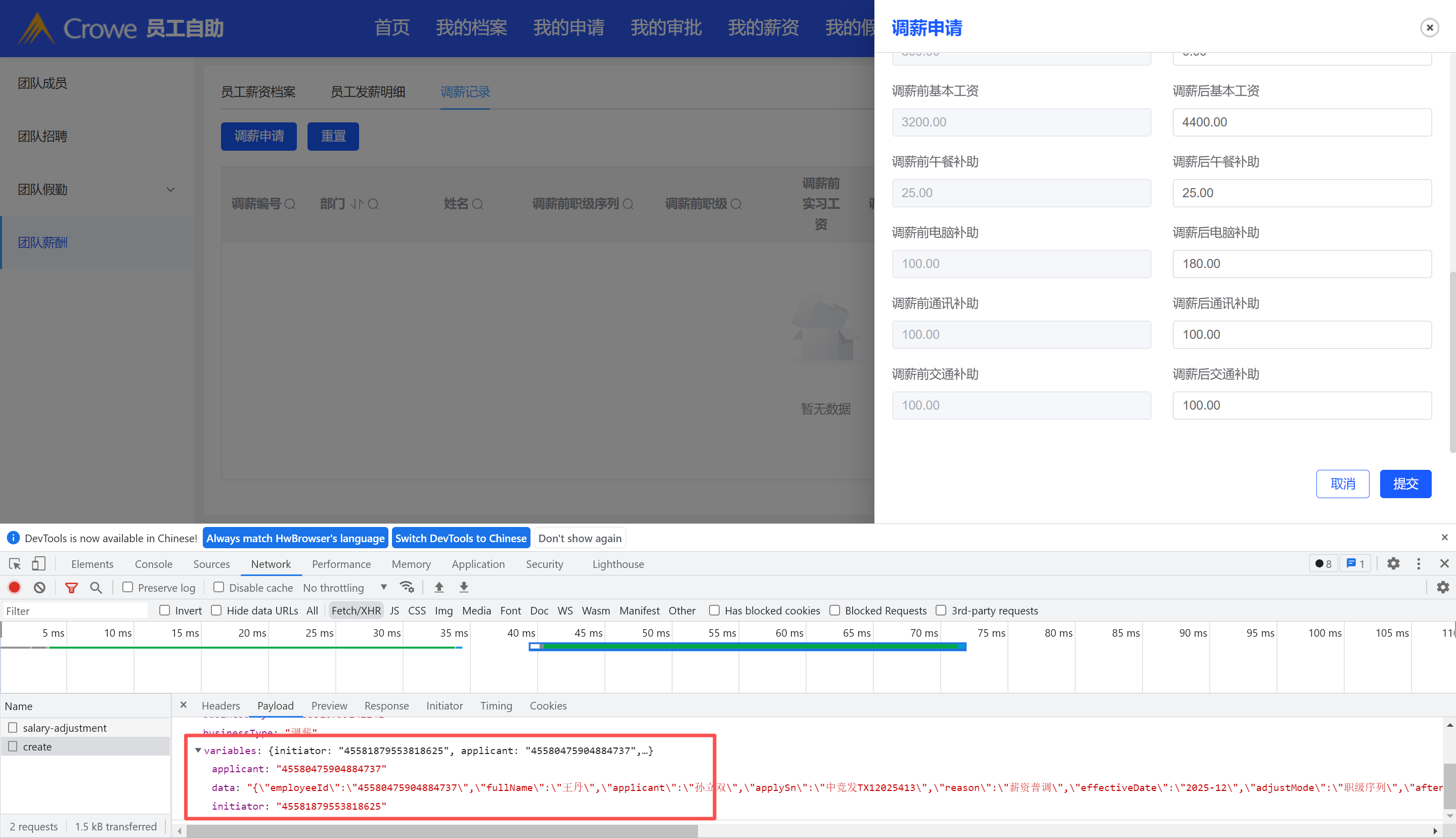Screen dimensions: 1456x838
Task: Click the import HAR upload icon
Action: (439, 587)
